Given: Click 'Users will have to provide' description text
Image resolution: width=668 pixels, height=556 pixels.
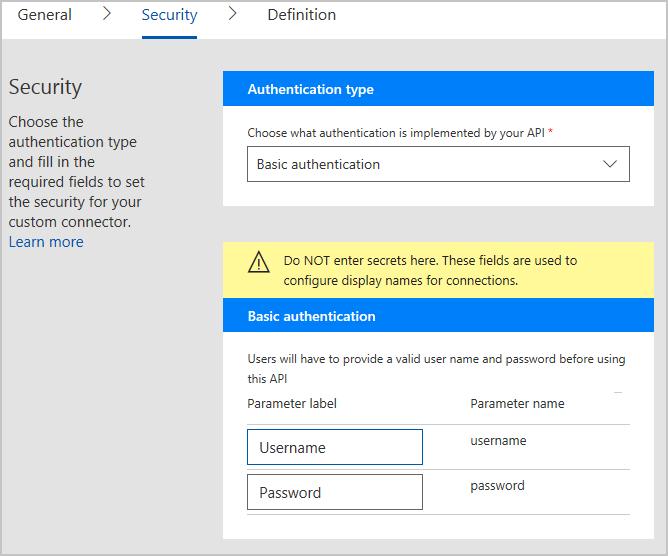Looking at the screenshot, I should coord(436,369).
